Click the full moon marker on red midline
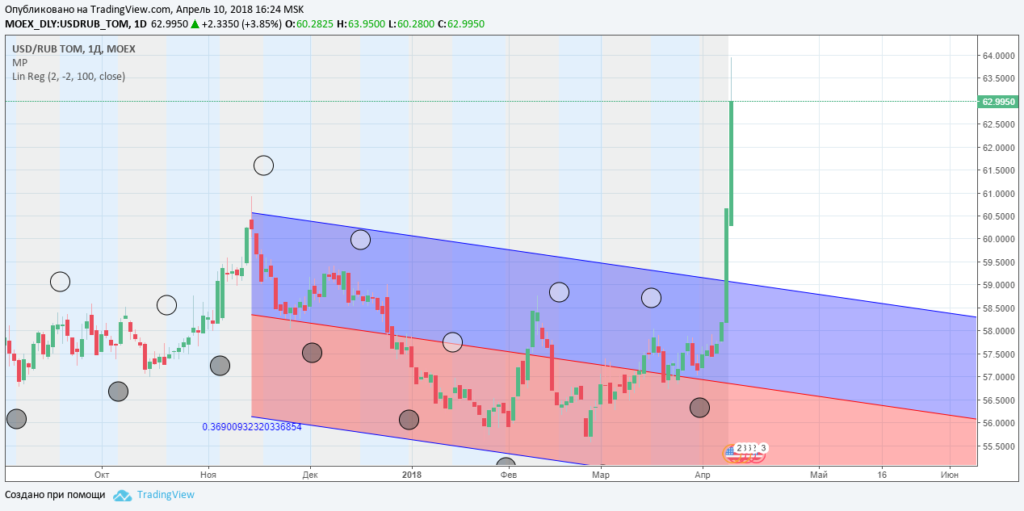 453,342
